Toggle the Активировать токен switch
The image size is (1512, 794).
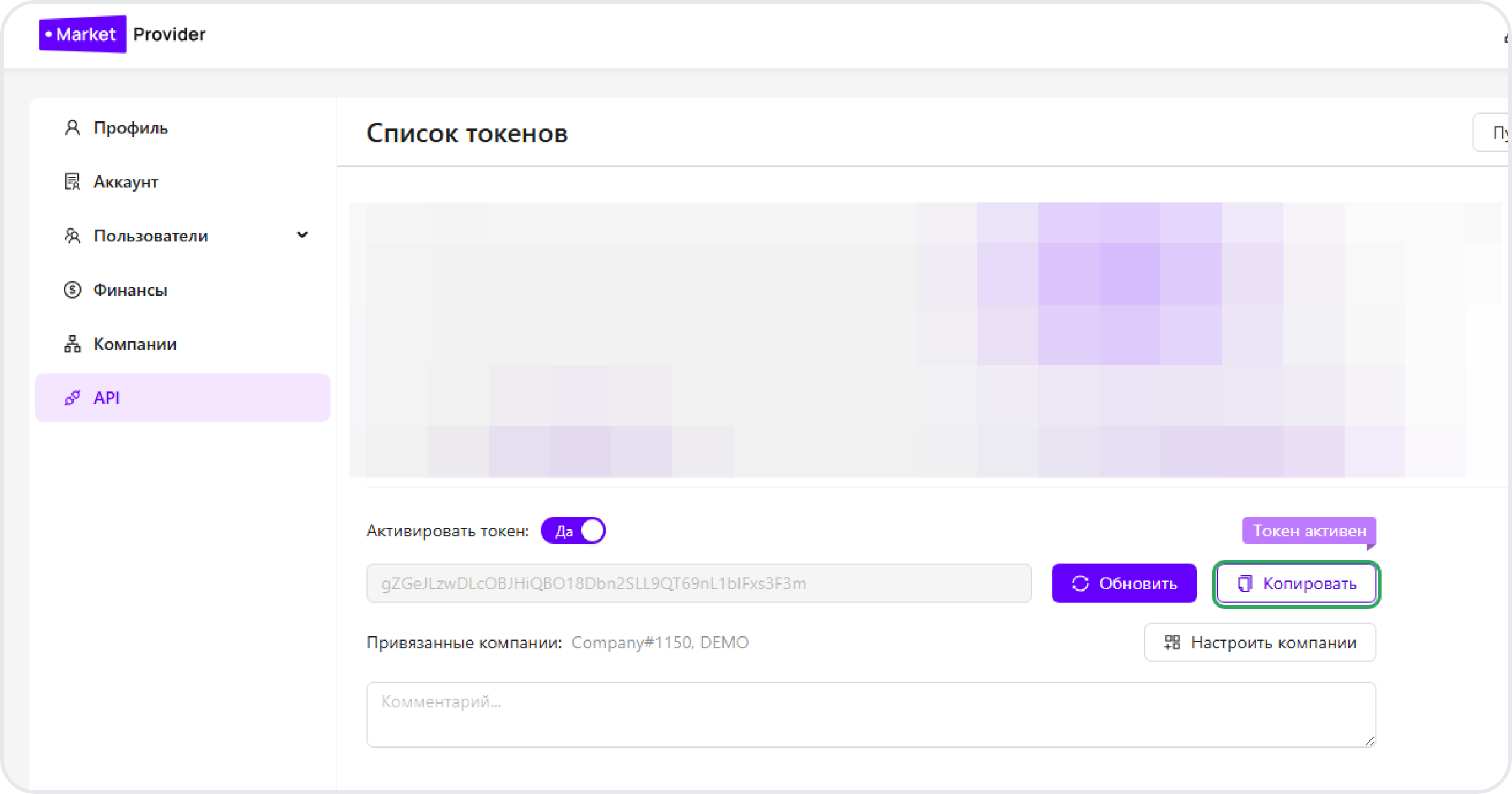pos(573,531)
